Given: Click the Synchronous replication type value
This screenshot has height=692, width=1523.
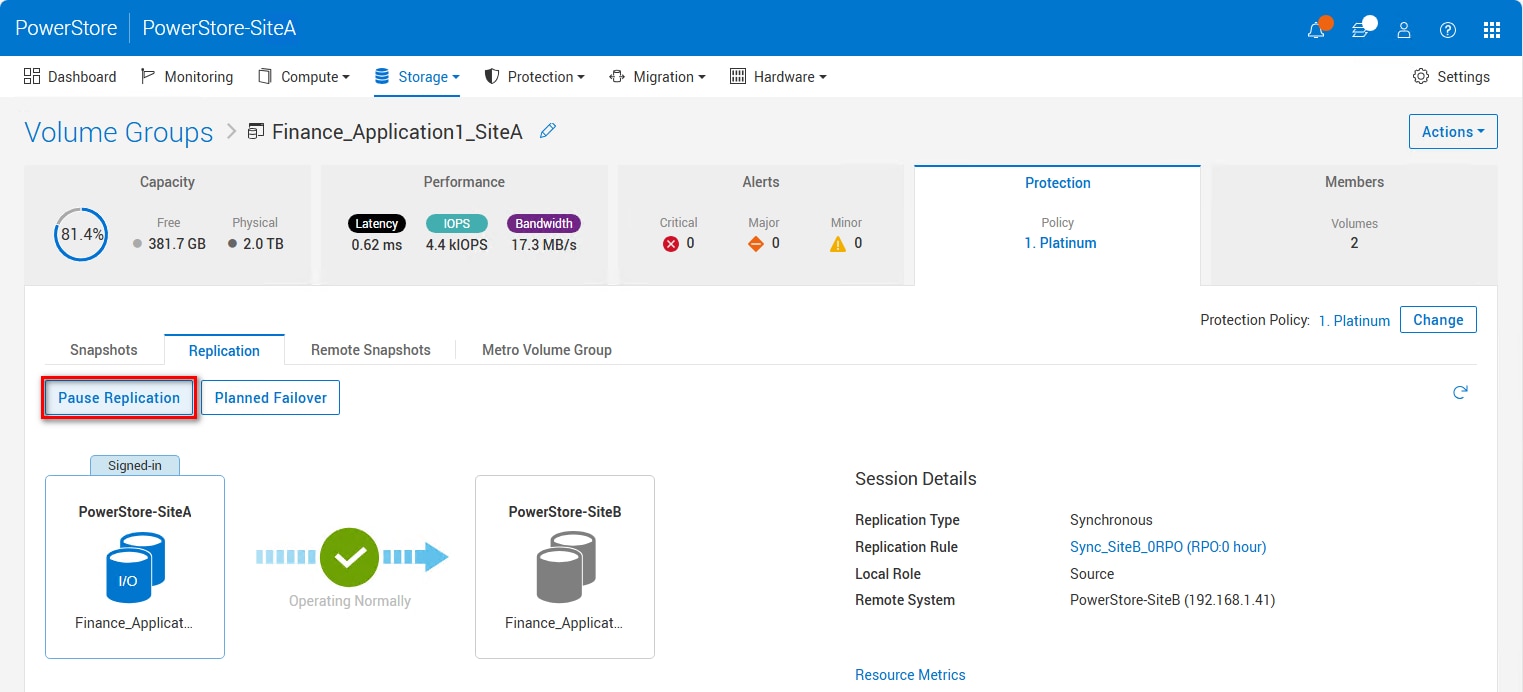Looking at the screenshot, I should click(1111, 520).
